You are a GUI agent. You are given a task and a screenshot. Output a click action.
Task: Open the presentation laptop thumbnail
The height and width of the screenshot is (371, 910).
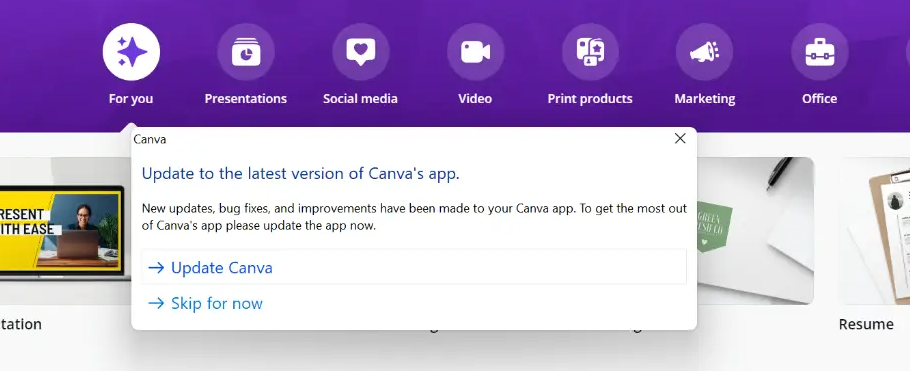66,230
